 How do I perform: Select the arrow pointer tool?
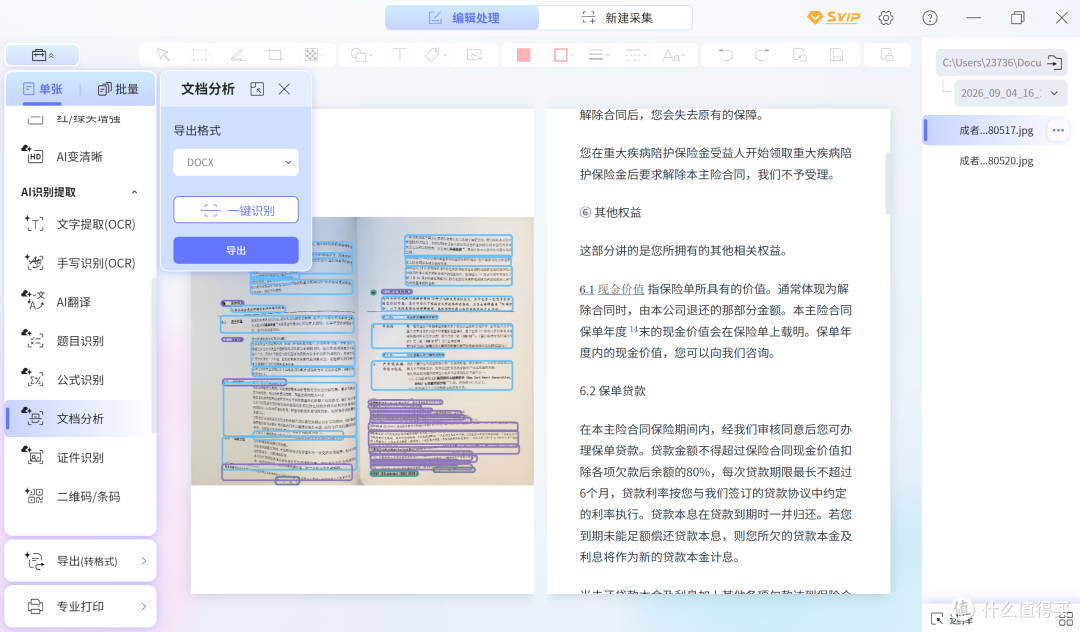coord(163,55)
